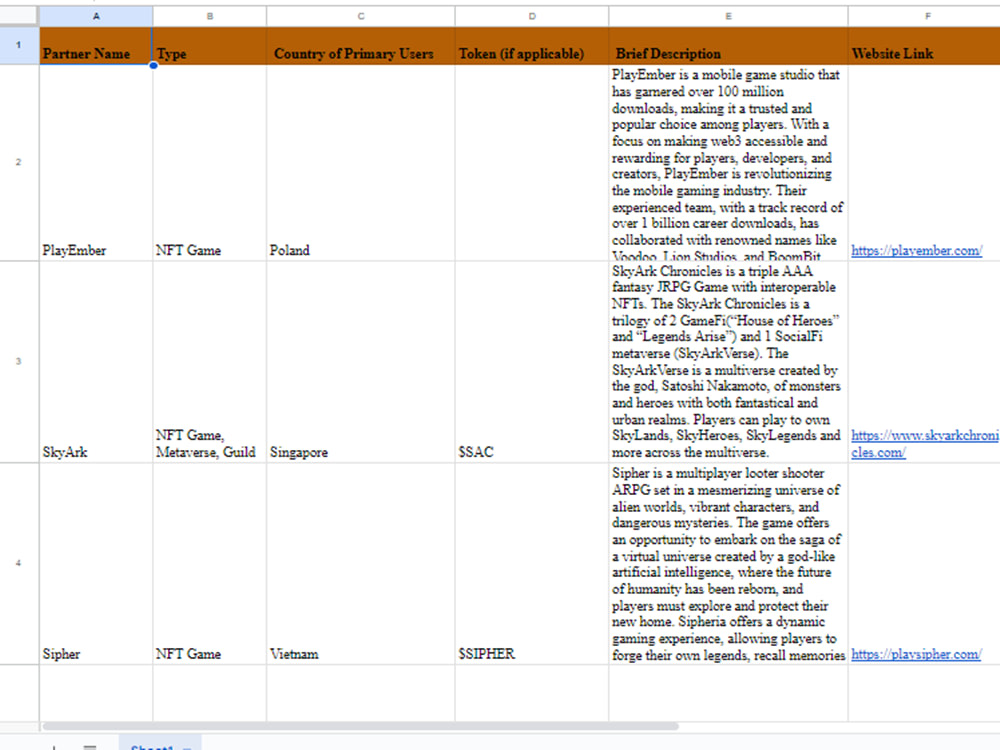Select the "NFT Game" cell in PlayEmber row
1000x750 pixels.
coord(210,163)
